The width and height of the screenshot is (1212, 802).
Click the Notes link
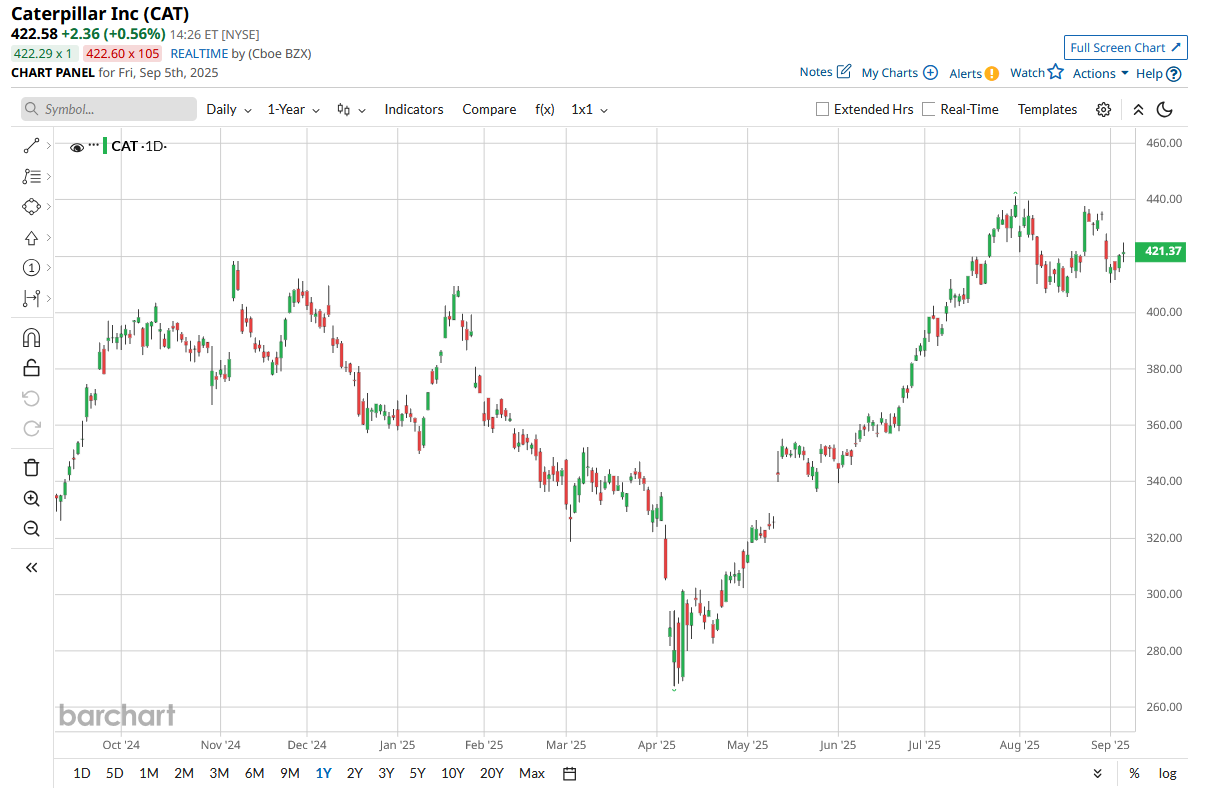[x=816, y=72]
